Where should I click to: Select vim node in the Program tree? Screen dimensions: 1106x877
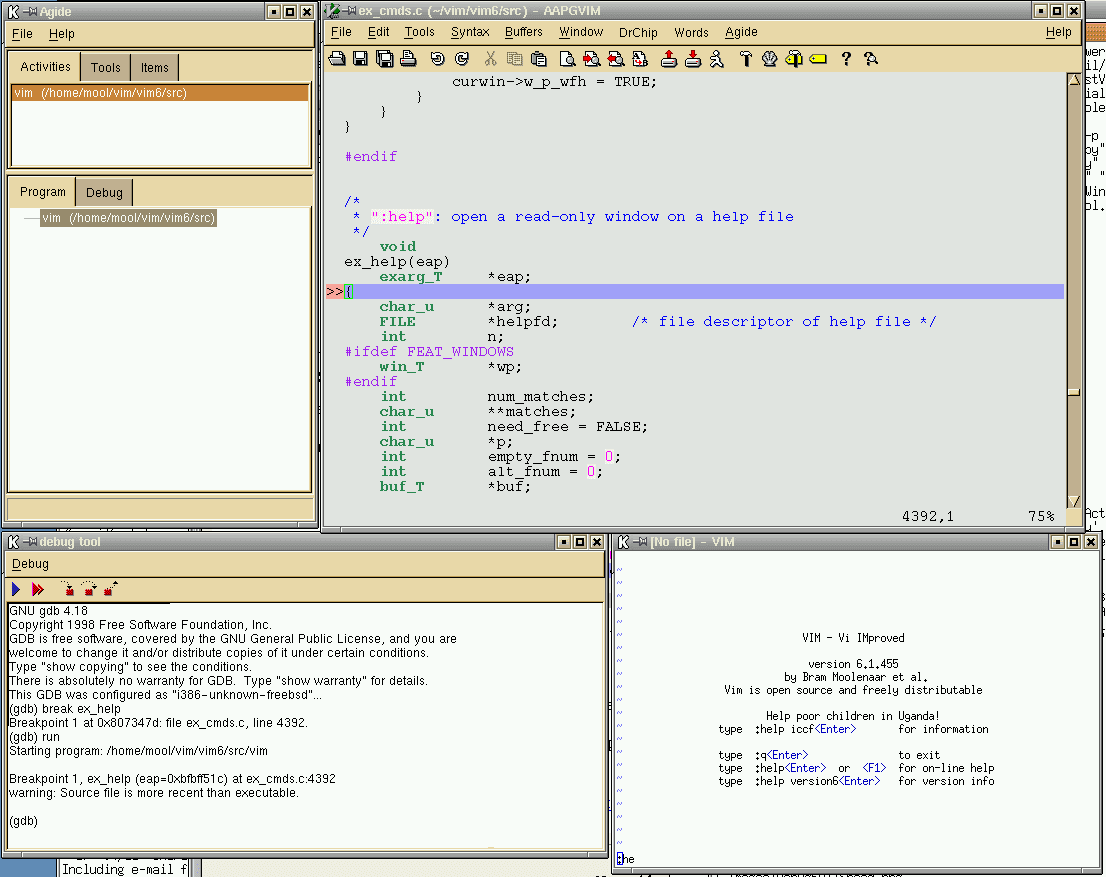tap(128, 218)
